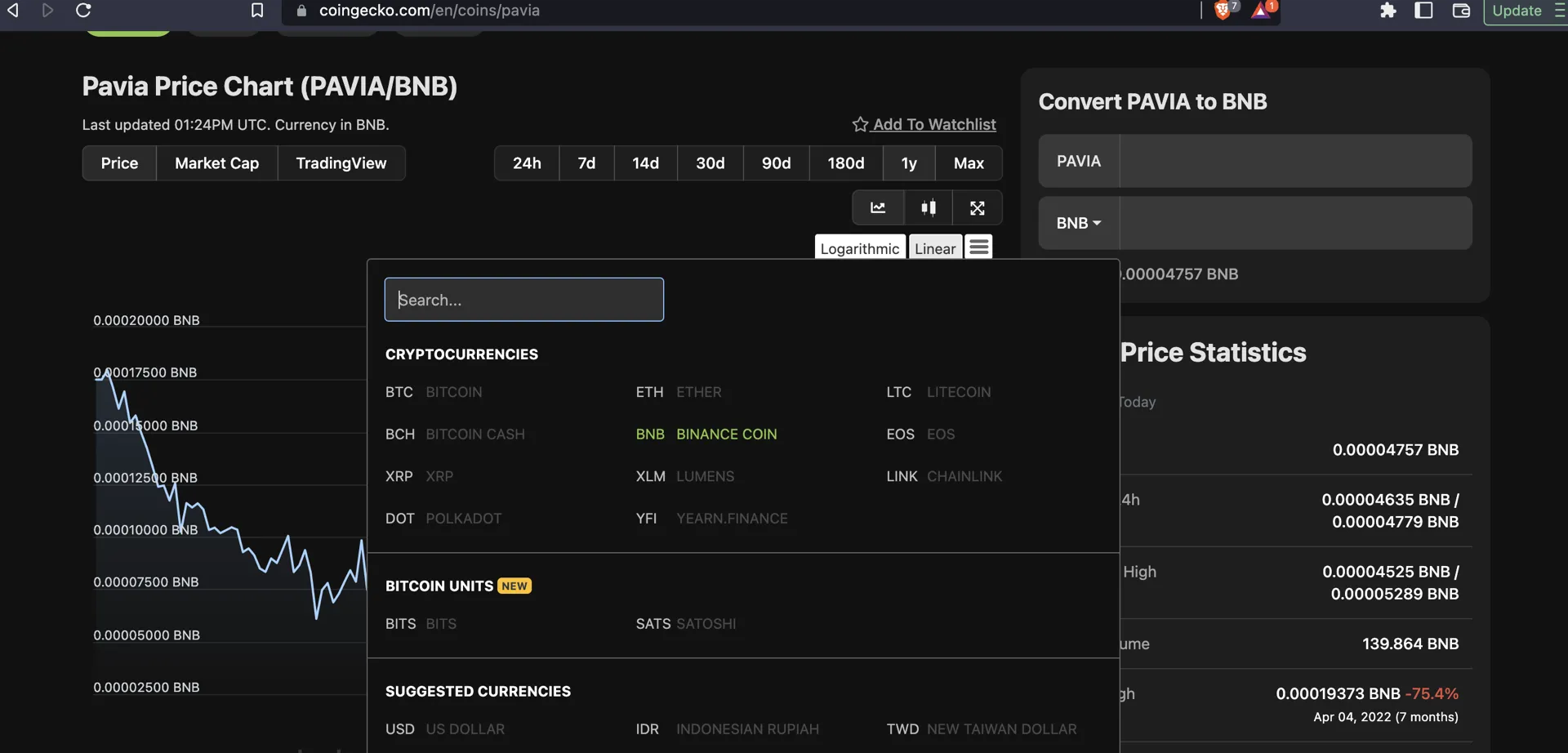Set chart range to 14d

[645, 163]
